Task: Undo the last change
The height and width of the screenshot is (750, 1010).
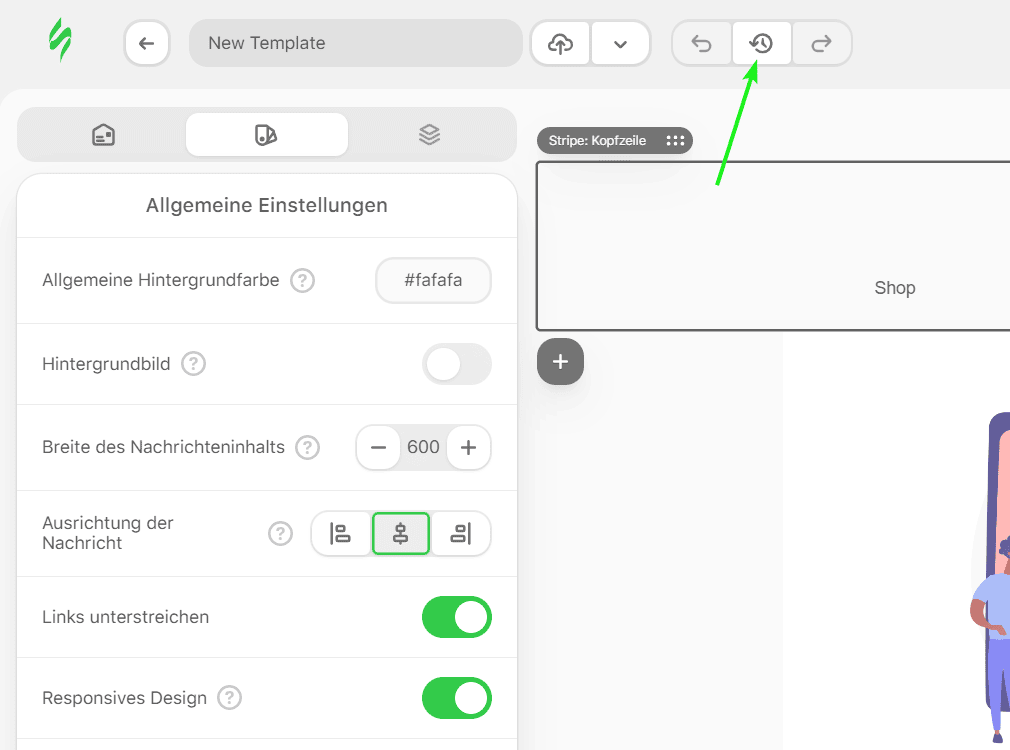Action: [702, 44]
